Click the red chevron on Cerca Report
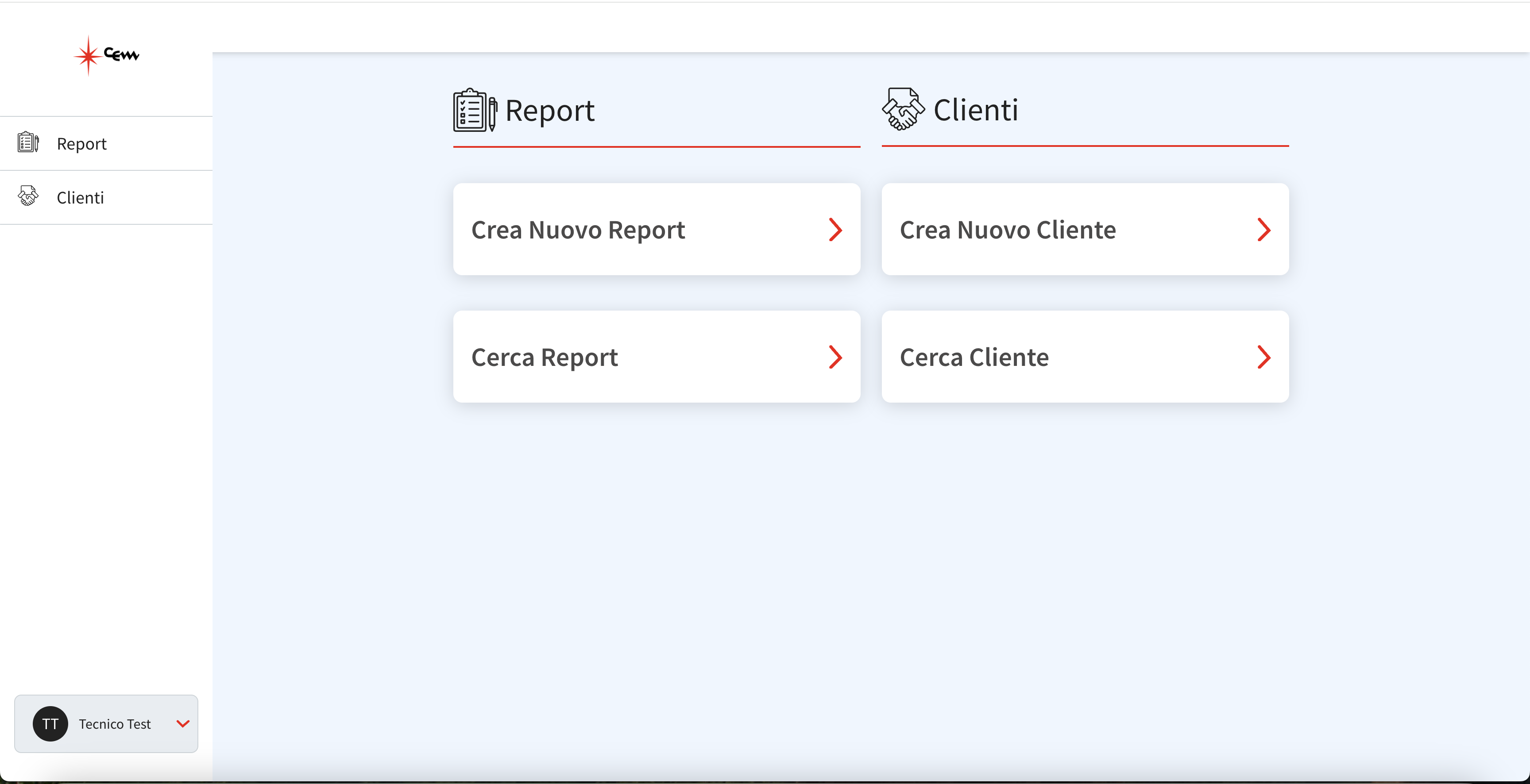Viewport: 1530px width, 784px height. click(x=836, y=357)
